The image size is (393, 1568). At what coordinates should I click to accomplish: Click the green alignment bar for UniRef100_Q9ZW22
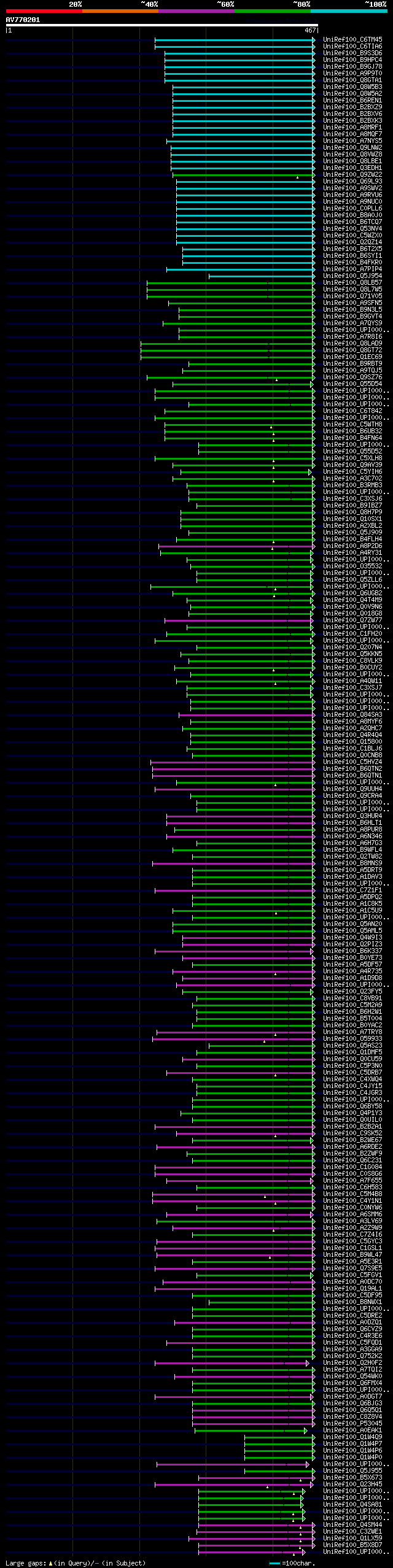pyautogui.click(x=243, y=175)
